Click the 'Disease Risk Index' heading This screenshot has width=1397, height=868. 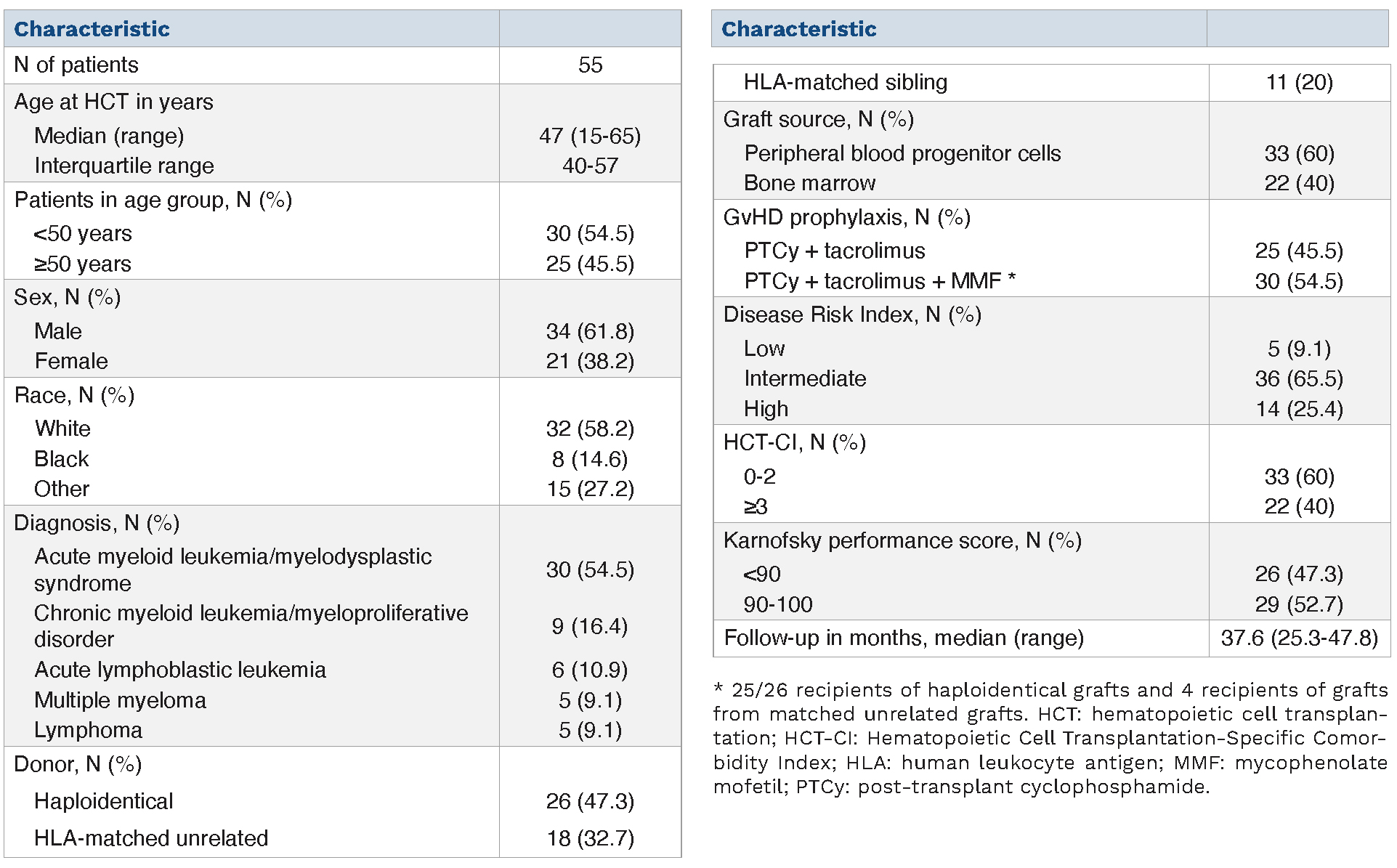point(852,315)
